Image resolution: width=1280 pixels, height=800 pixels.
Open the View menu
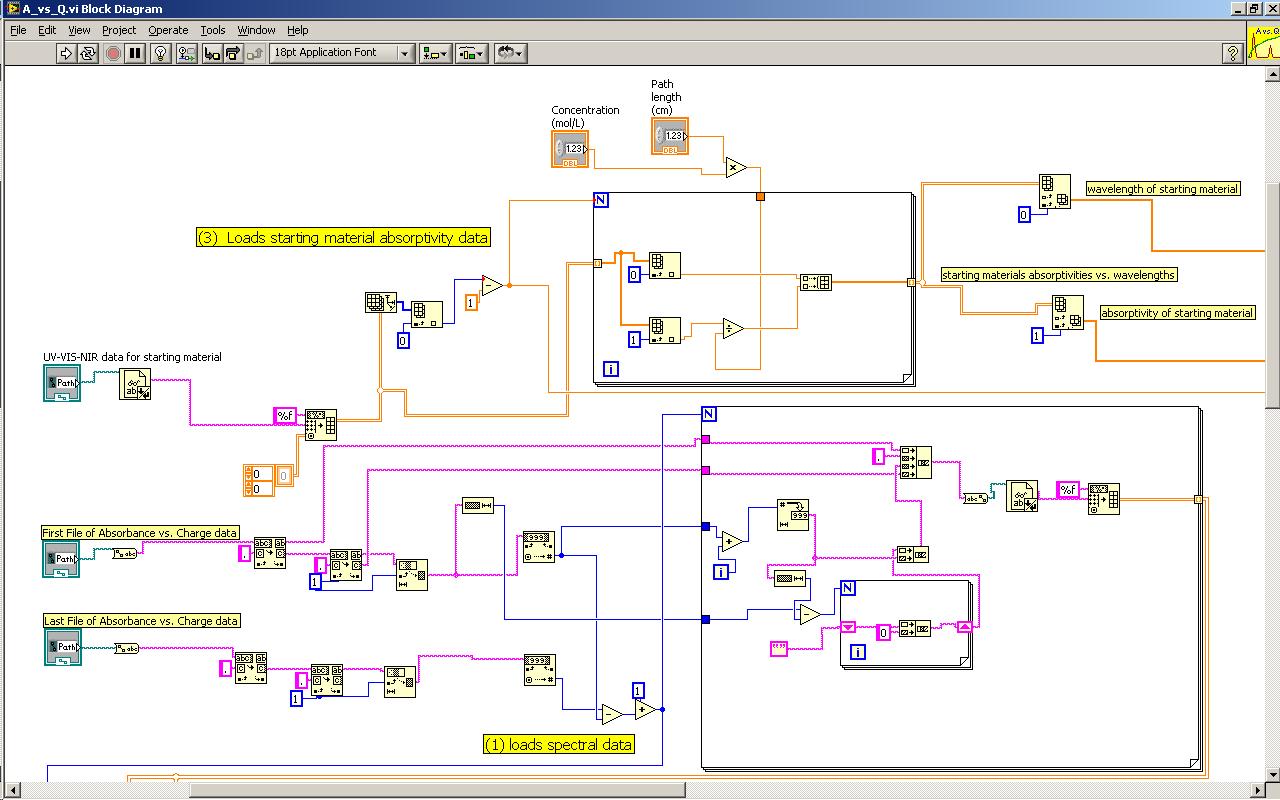[79, 30]
